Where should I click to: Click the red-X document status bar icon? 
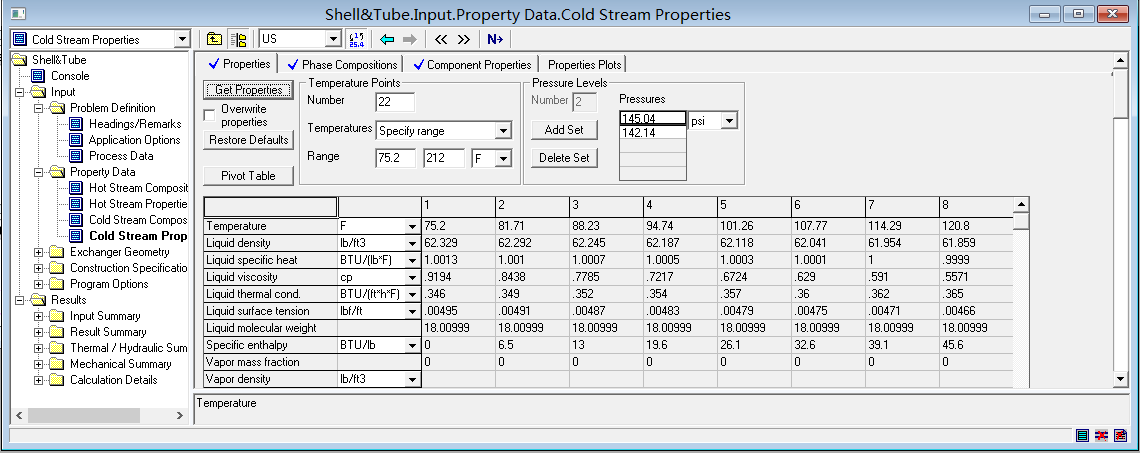click(x=1120, y=435)
